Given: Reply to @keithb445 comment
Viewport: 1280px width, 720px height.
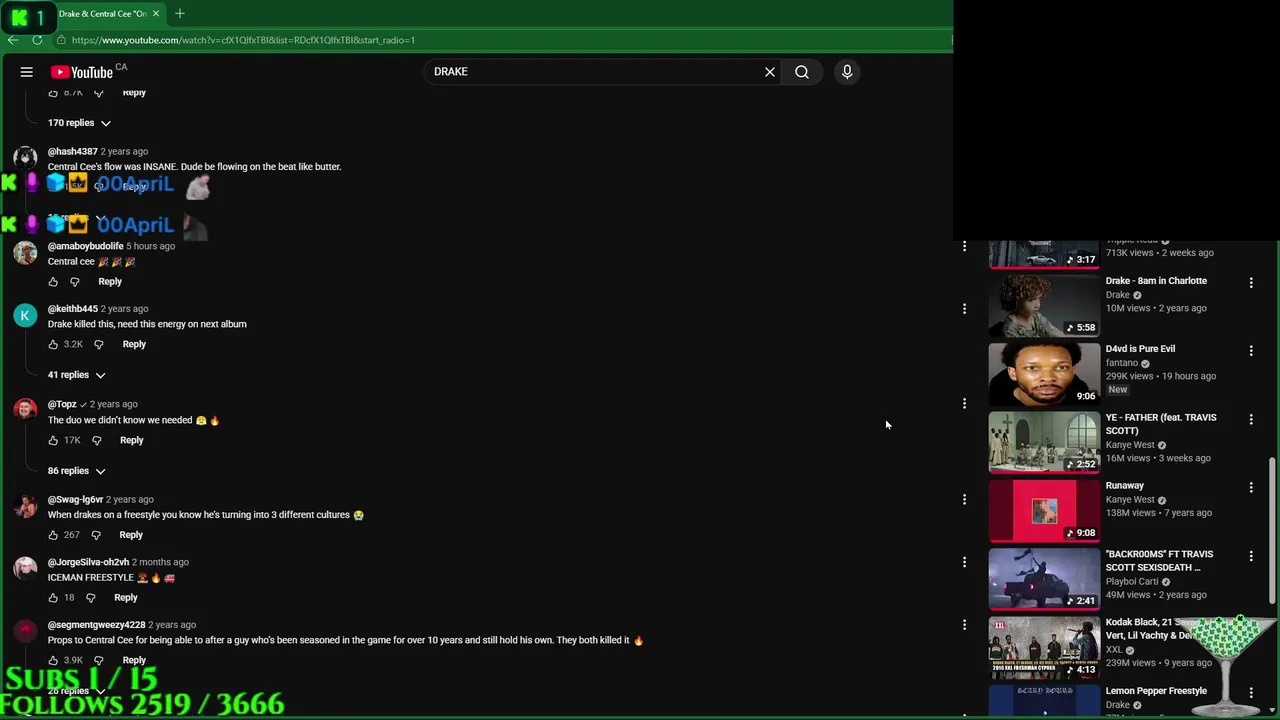Looking at the screenshot, I should (x=134, y=344).
